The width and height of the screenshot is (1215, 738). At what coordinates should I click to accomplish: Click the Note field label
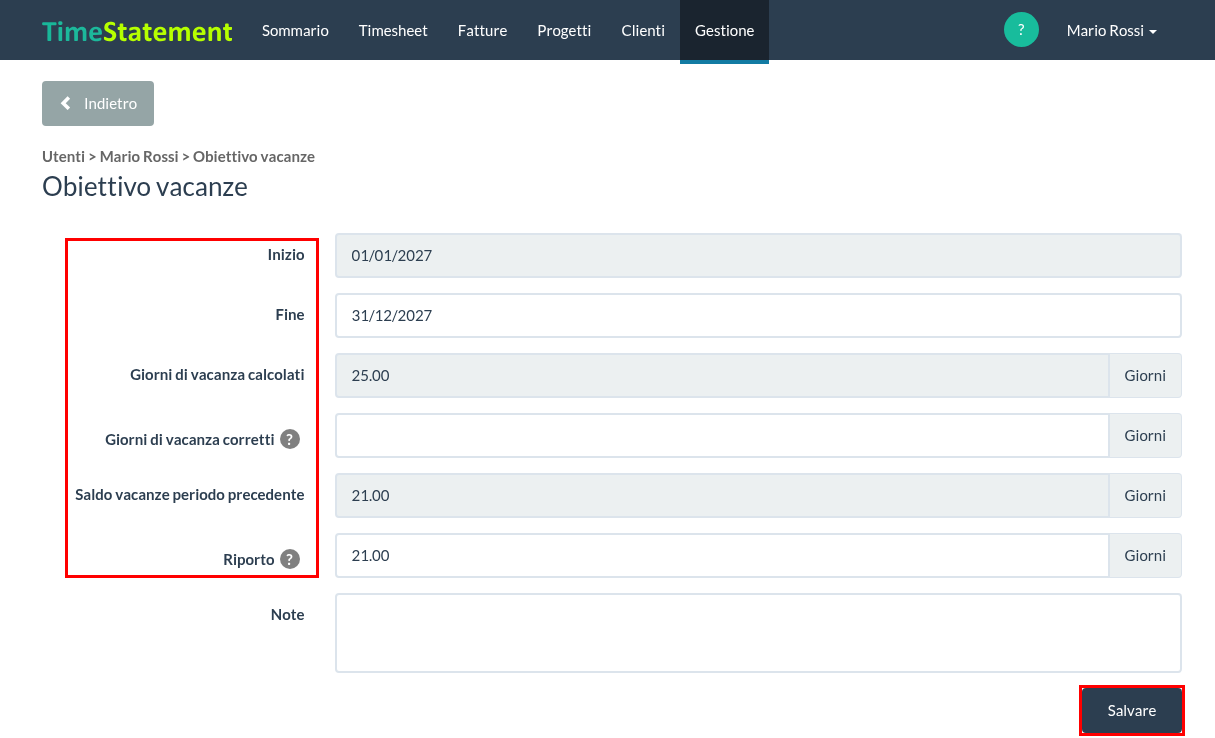tap(288, 614)
